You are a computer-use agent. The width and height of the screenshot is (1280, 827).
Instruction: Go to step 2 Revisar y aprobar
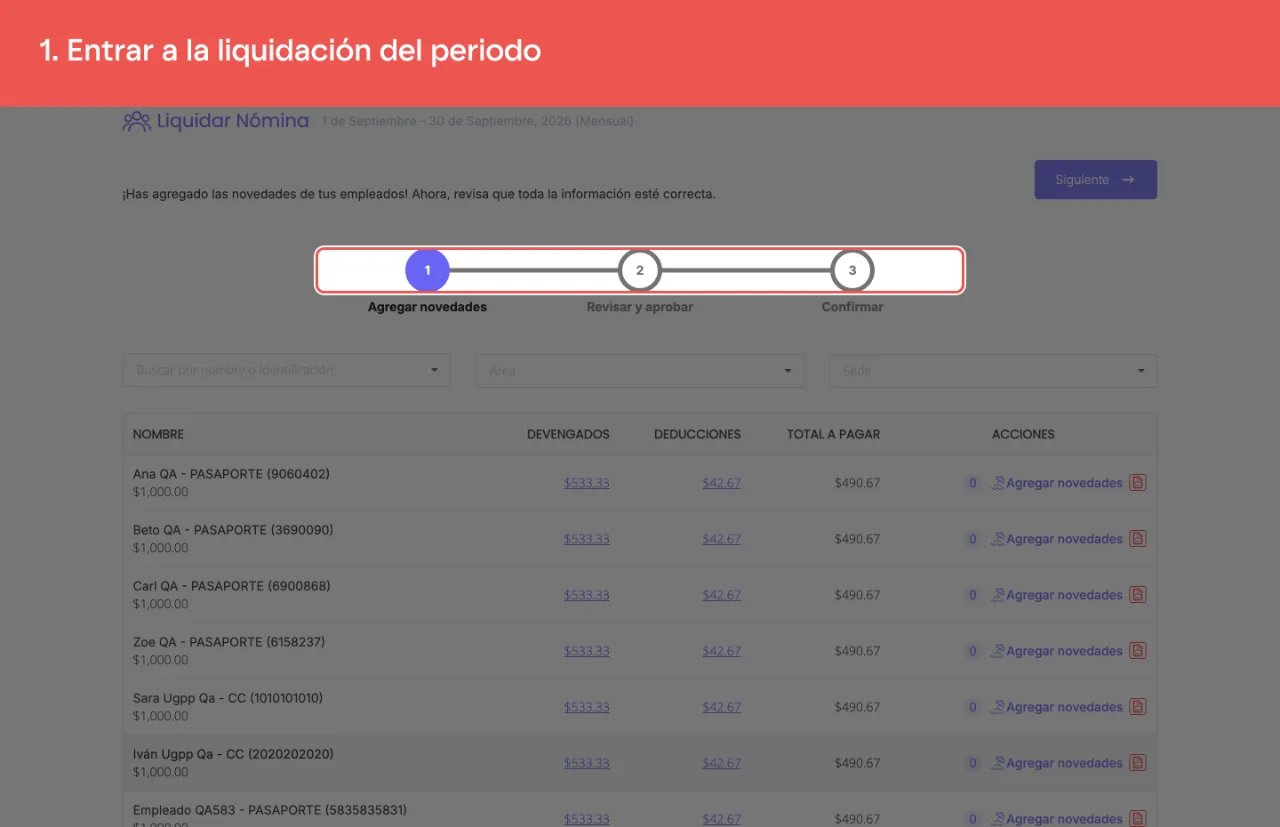[640, 270]
